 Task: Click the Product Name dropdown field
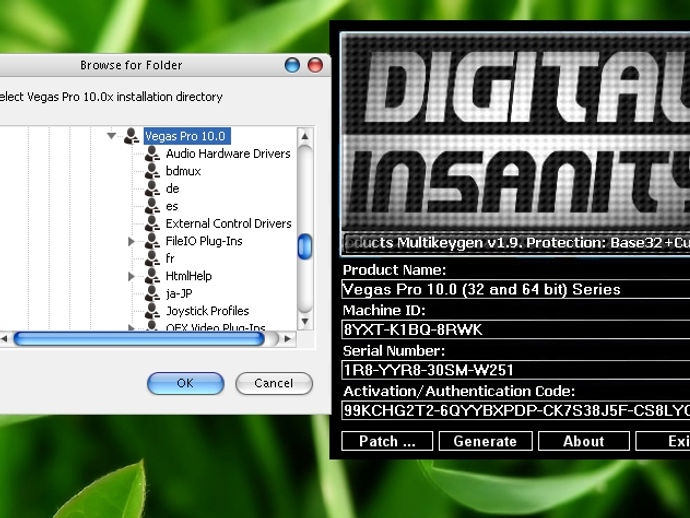[516, 290]
